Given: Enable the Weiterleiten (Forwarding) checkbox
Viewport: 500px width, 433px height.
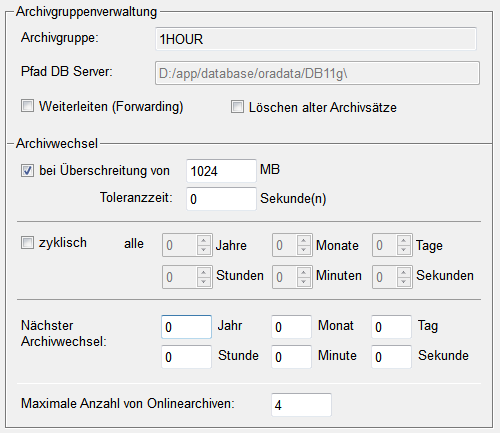Looking at the screenshot, I should tap(27, 106).
